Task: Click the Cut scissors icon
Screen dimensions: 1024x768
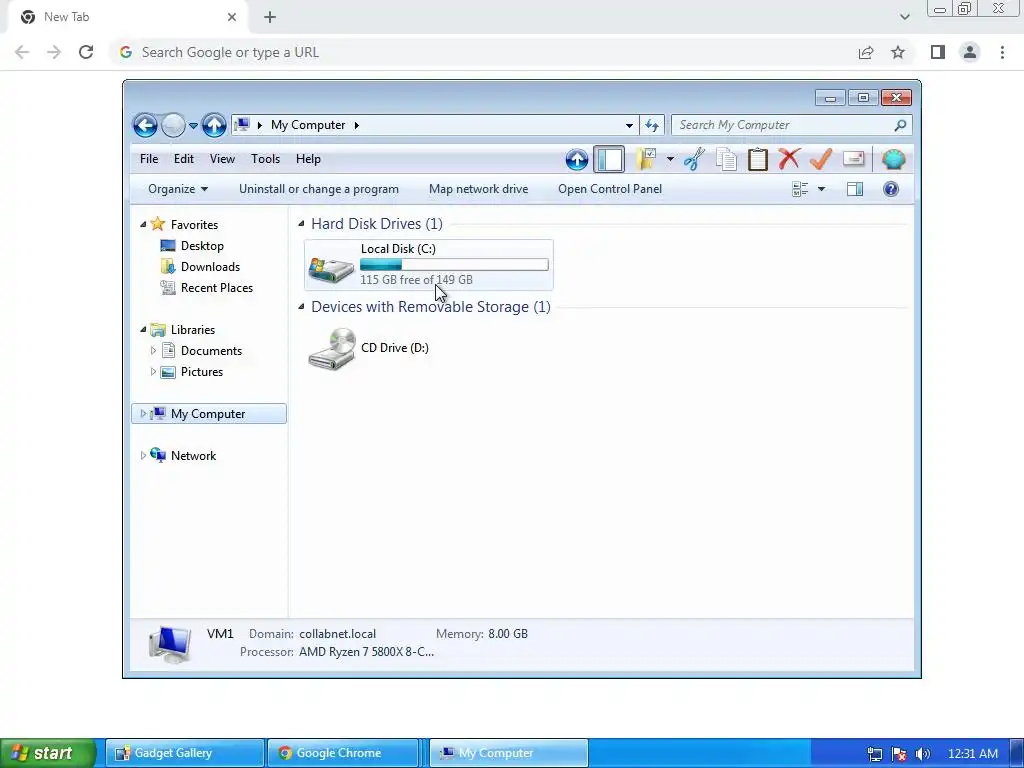Action: pos(694,159)
